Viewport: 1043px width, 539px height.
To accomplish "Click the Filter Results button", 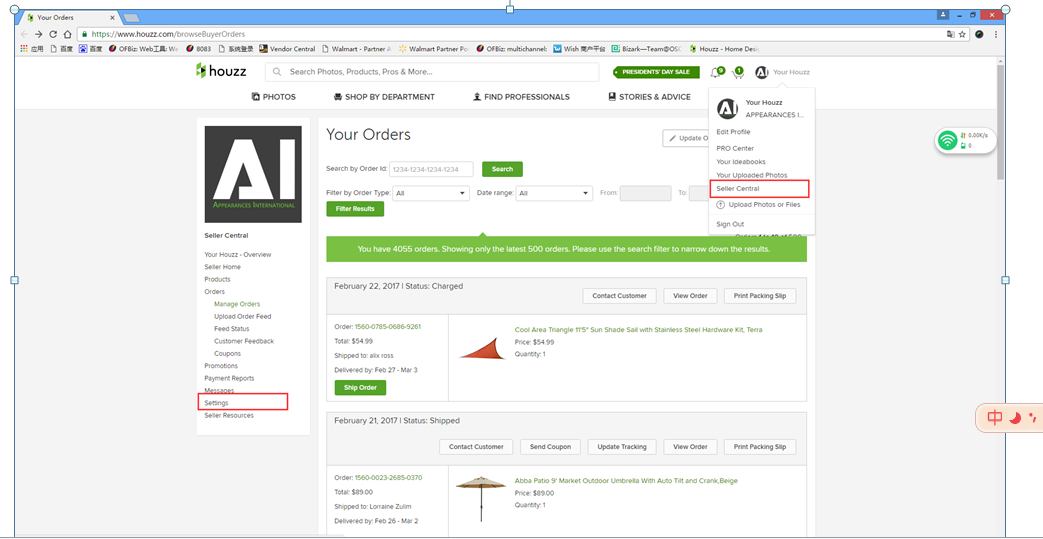I will click(x=355, y=209).
